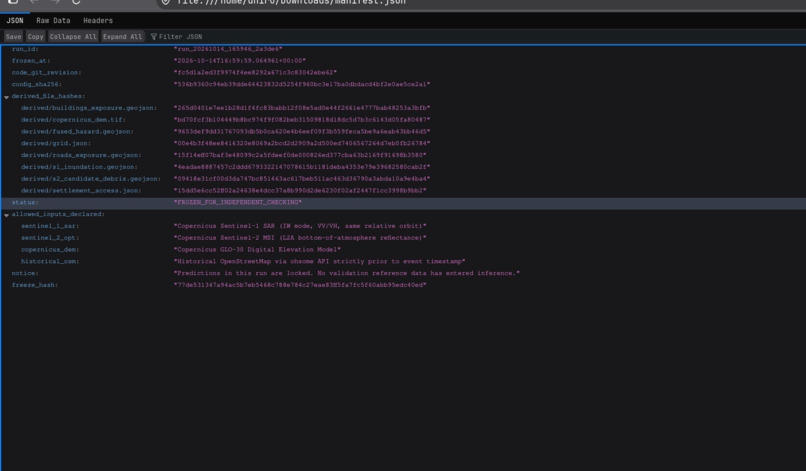Screen dimensions: 806x471
Task: Click the grid.json hash value starting 00e4b3f4
Action: (x=302, y=143)
